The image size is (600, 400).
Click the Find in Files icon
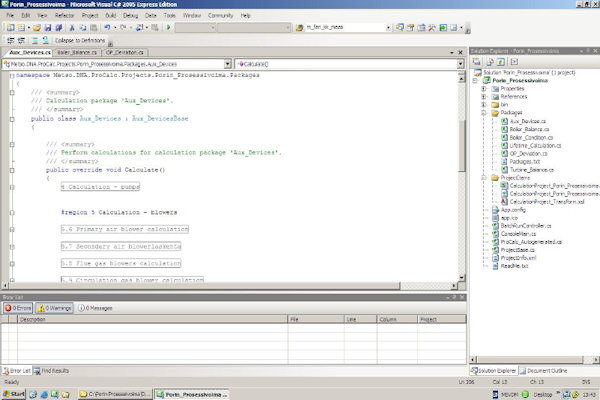click(300, 28)
